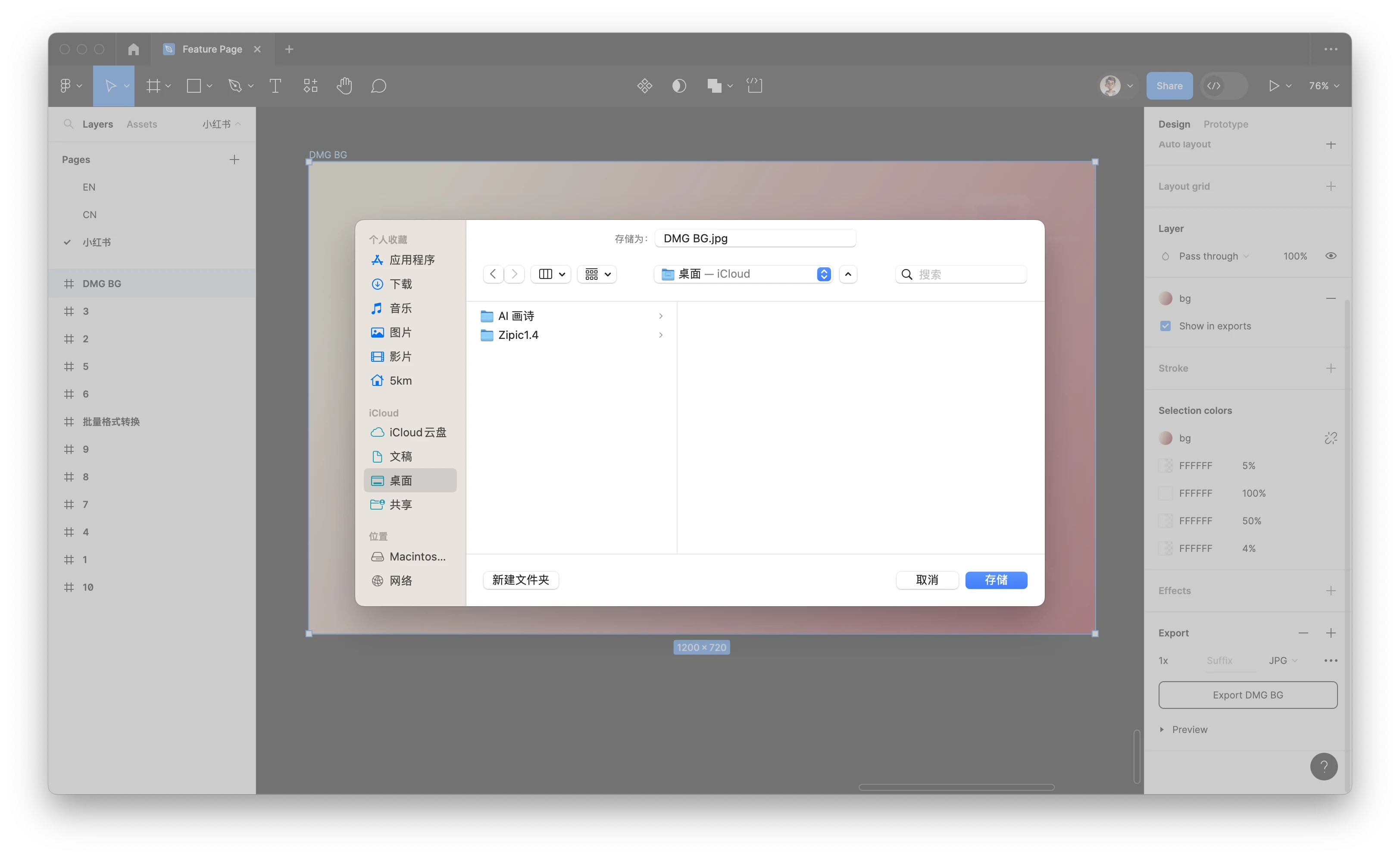Click the 存储为 filename input field

[x=755, y=239]
